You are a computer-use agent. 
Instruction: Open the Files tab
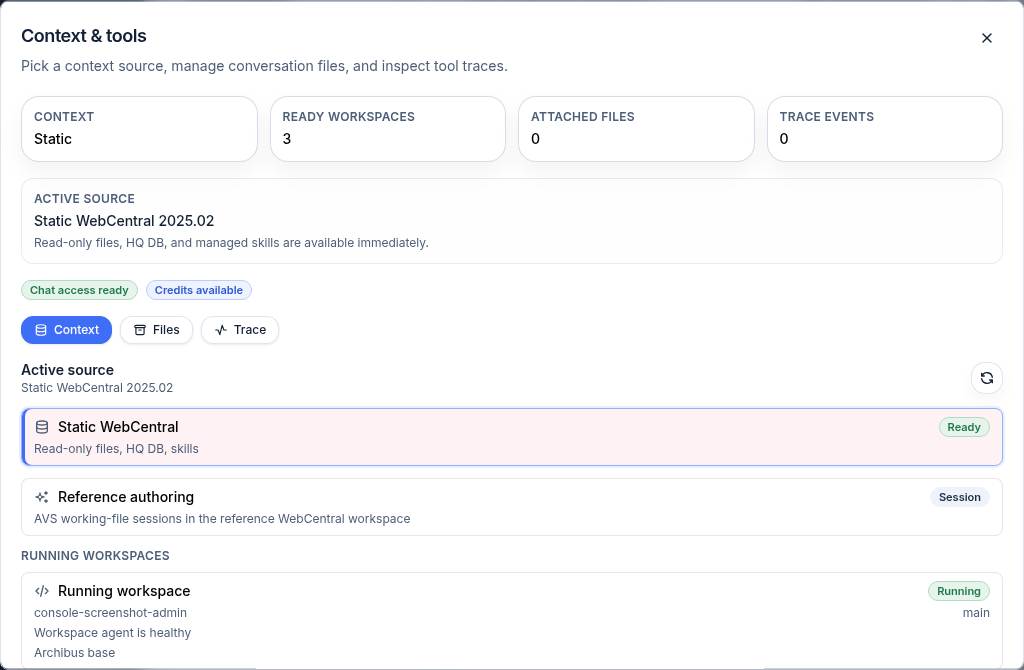click(156, 330)
